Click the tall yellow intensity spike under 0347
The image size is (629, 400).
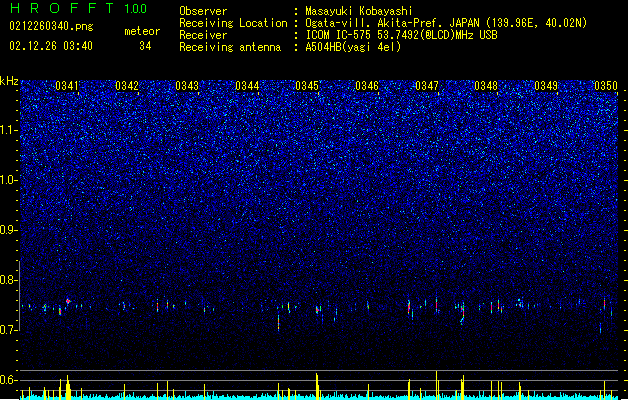click(x=436, y=384)
